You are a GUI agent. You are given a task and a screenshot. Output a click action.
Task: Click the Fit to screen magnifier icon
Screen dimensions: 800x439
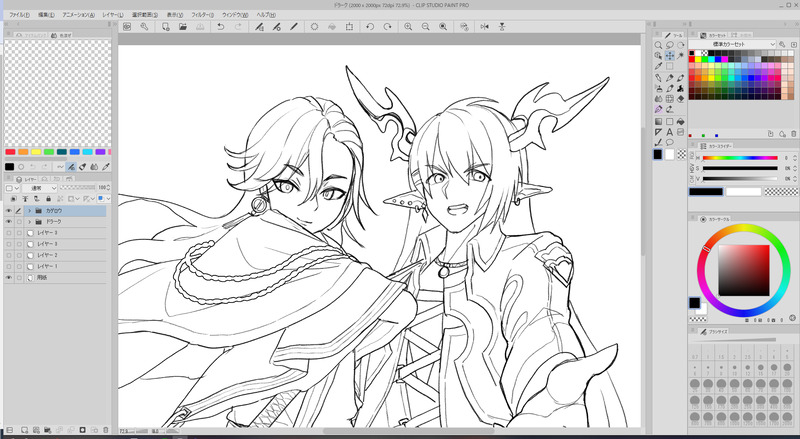(443, 27)
